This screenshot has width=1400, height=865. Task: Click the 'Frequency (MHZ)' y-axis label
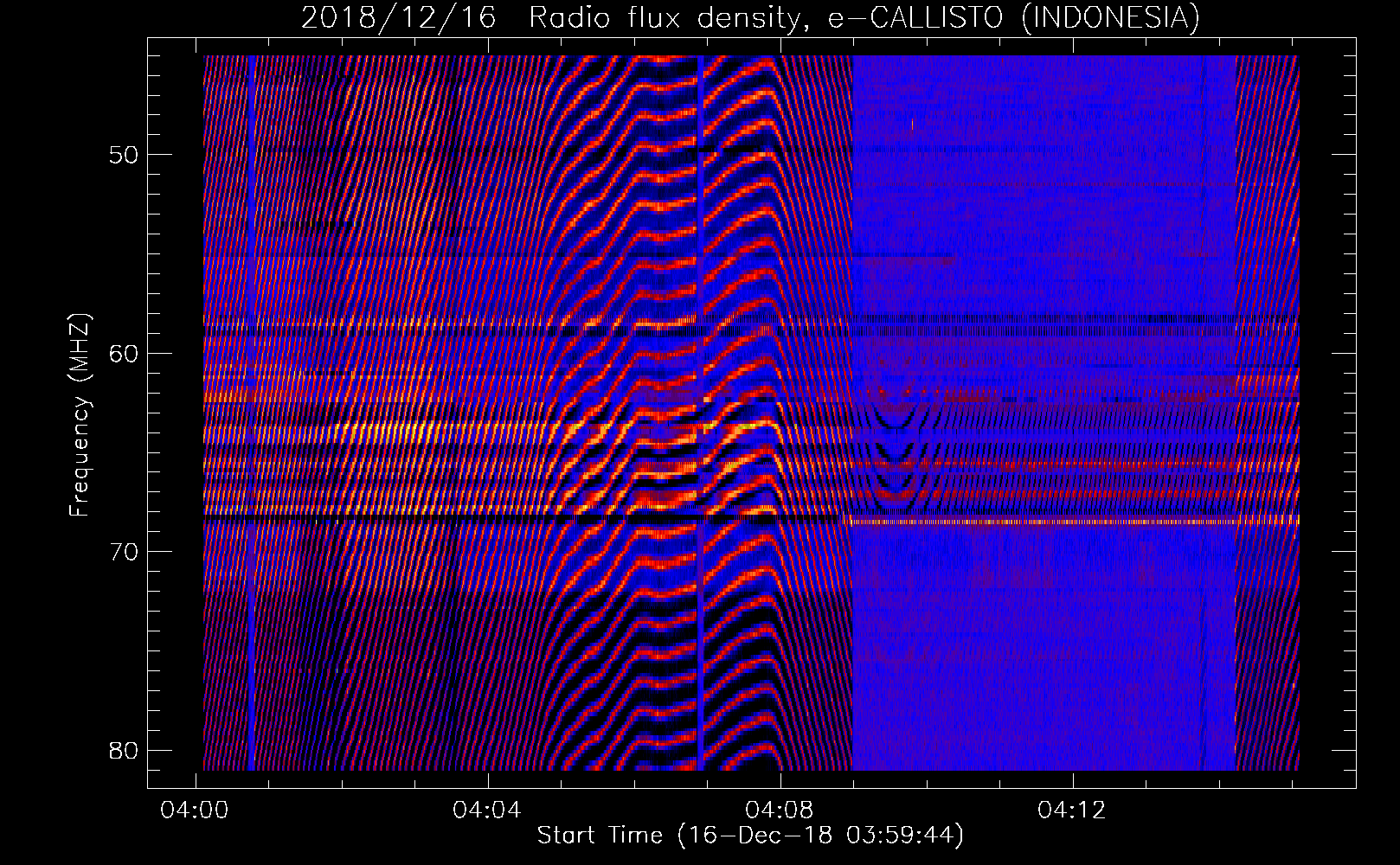coord(80,415)
